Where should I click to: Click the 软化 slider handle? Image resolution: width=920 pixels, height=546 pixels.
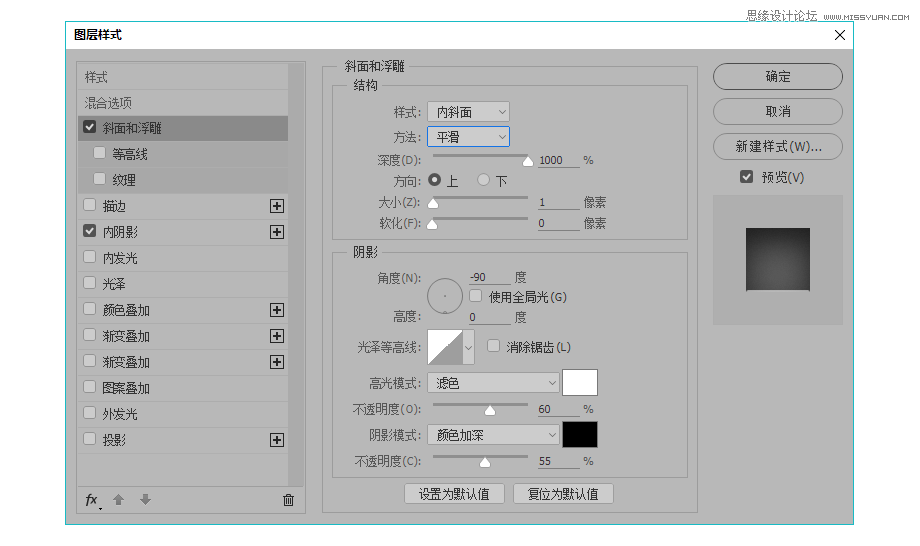(432, 224)
